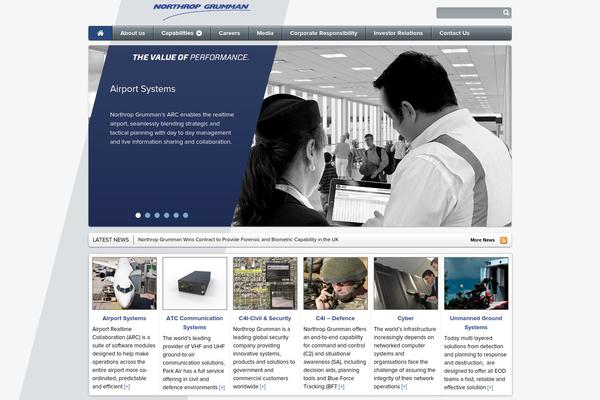Open the About us menu
The height and width of the screenshot is (400, 600).
pos(132,33)
